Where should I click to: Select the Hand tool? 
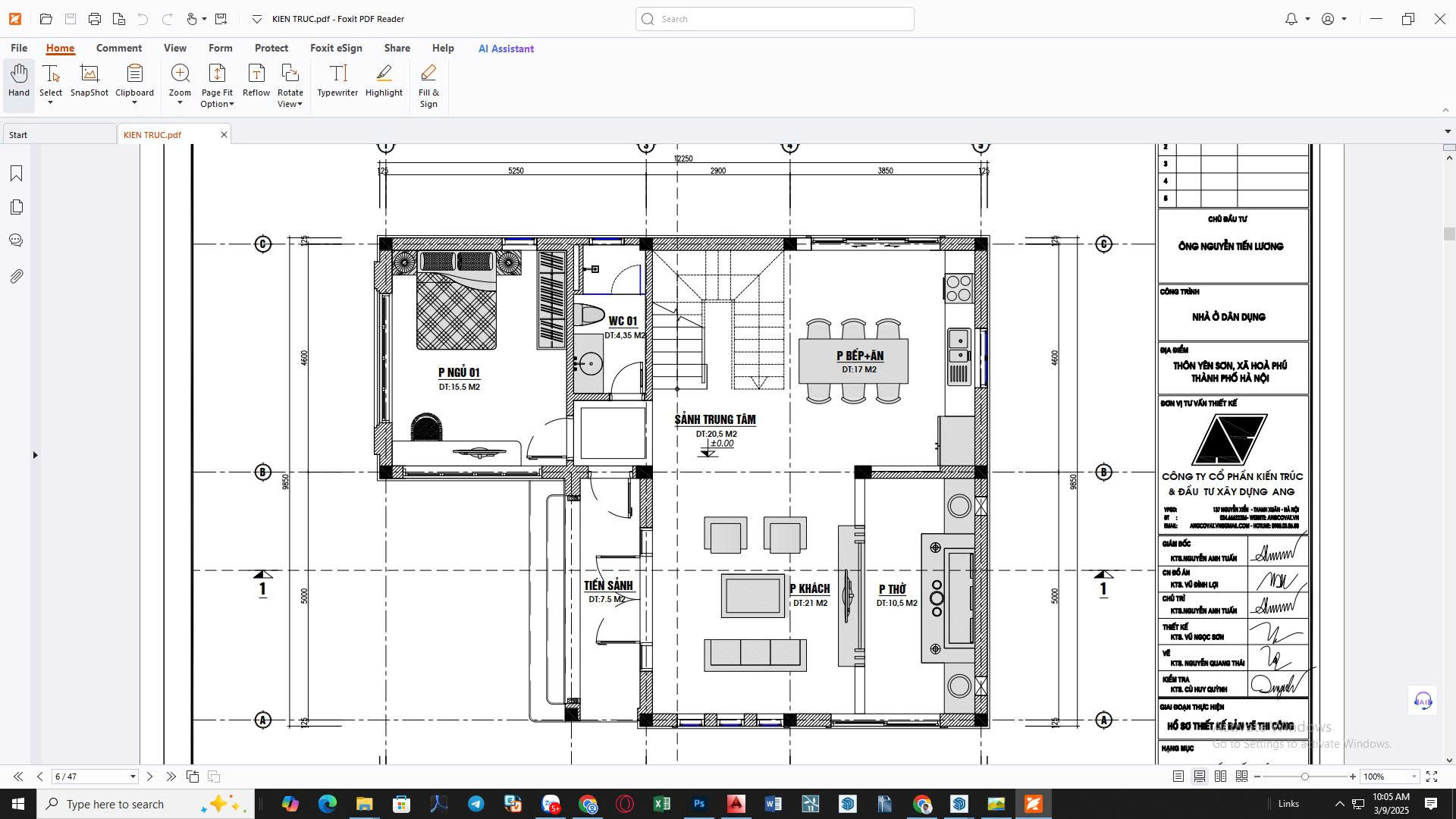pyautogui.click(x=19, y=81)
